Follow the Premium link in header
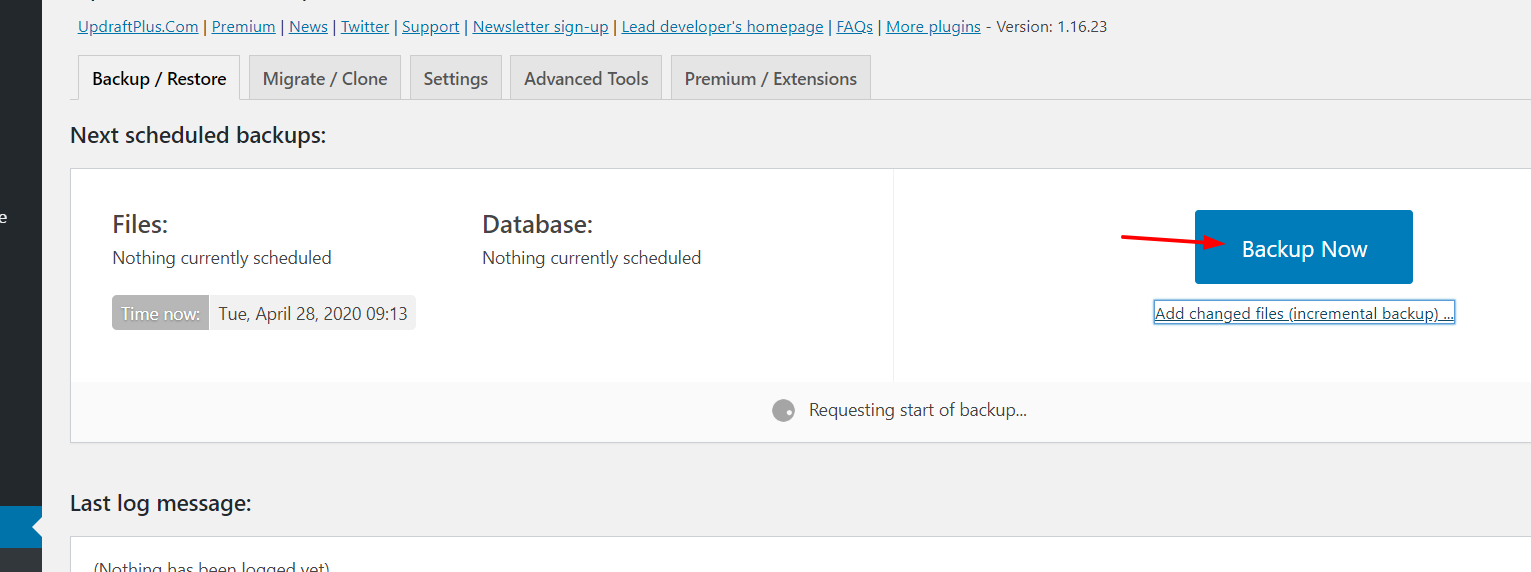Viewport: 1531px width, 572px height. 244,27
